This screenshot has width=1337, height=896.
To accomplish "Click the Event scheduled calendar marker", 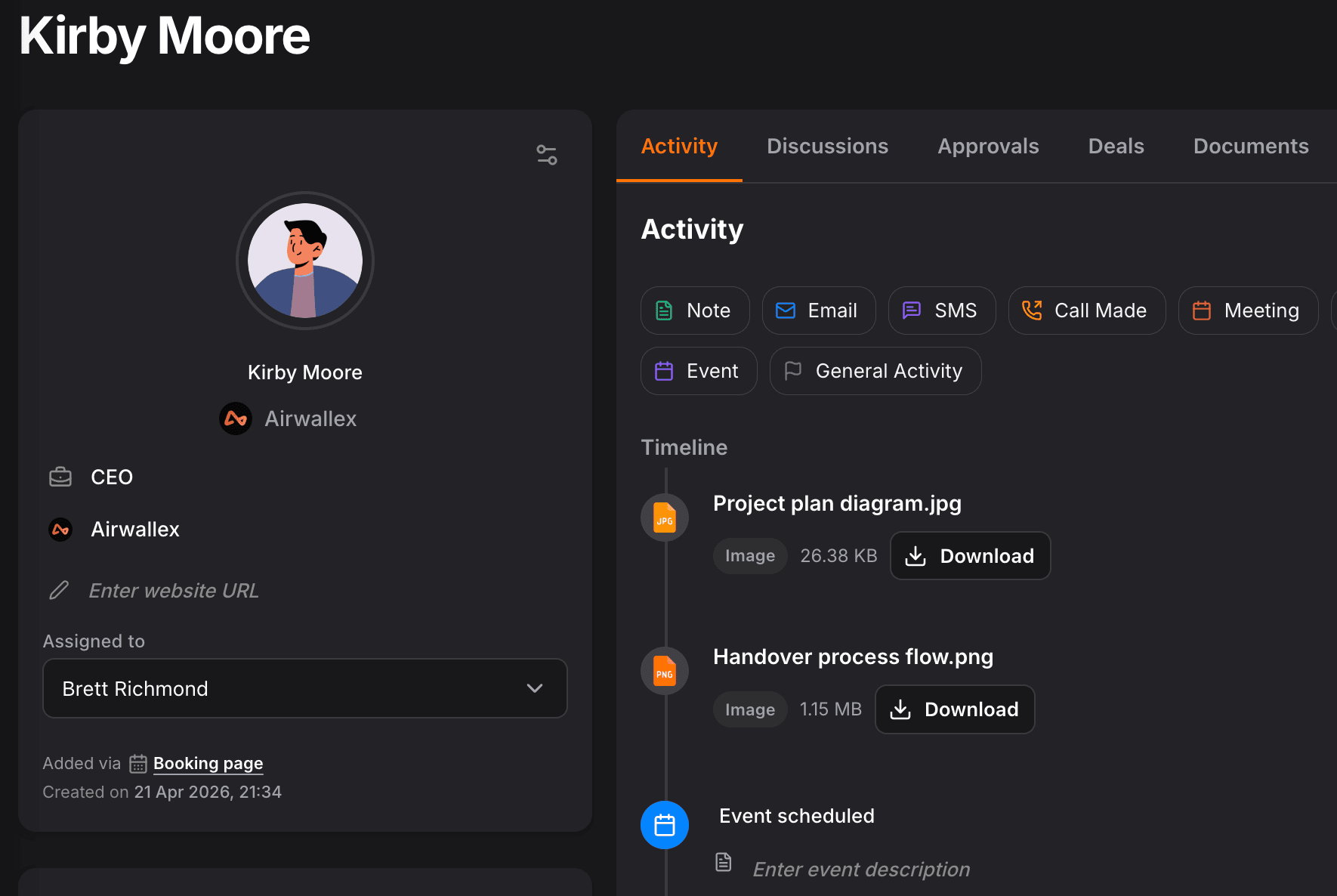I will pos(664,824).
